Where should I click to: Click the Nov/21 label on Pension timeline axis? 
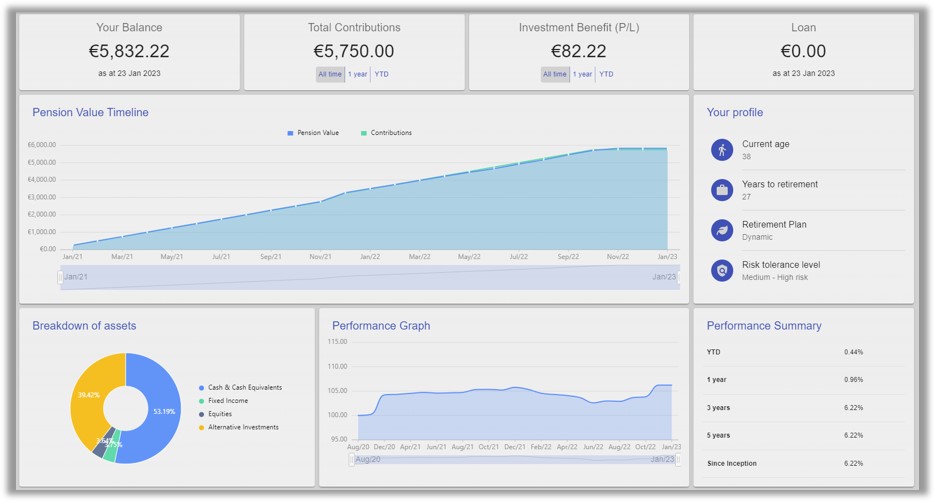(x=320, y=257)
